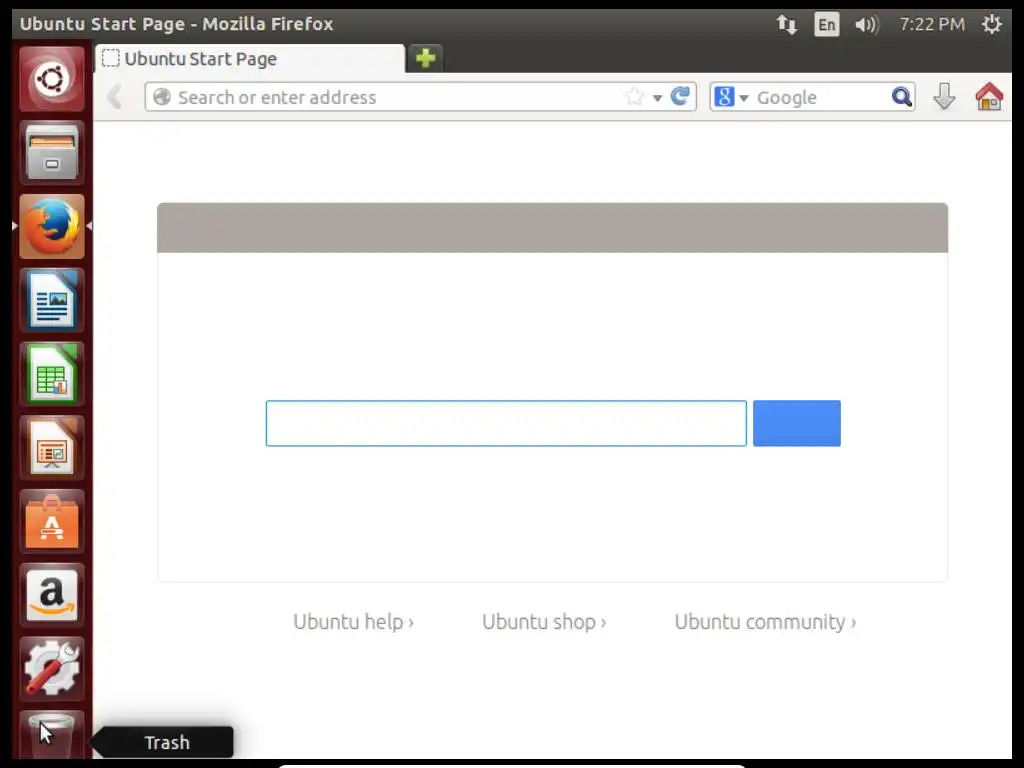The height and width of the screenshot is (768, 1024).
Task: Click the blue search button on page
Action: 797,423
